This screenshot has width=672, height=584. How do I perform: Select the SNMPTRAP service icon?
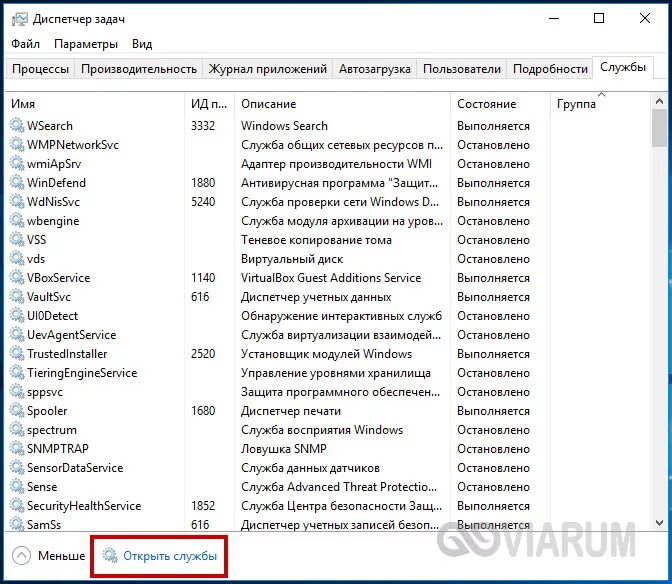click(17, 449)
